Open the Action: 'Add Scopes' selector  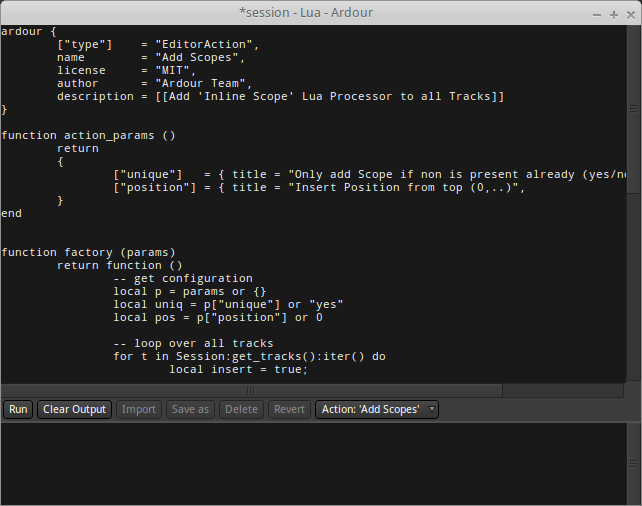pos(377,409)
